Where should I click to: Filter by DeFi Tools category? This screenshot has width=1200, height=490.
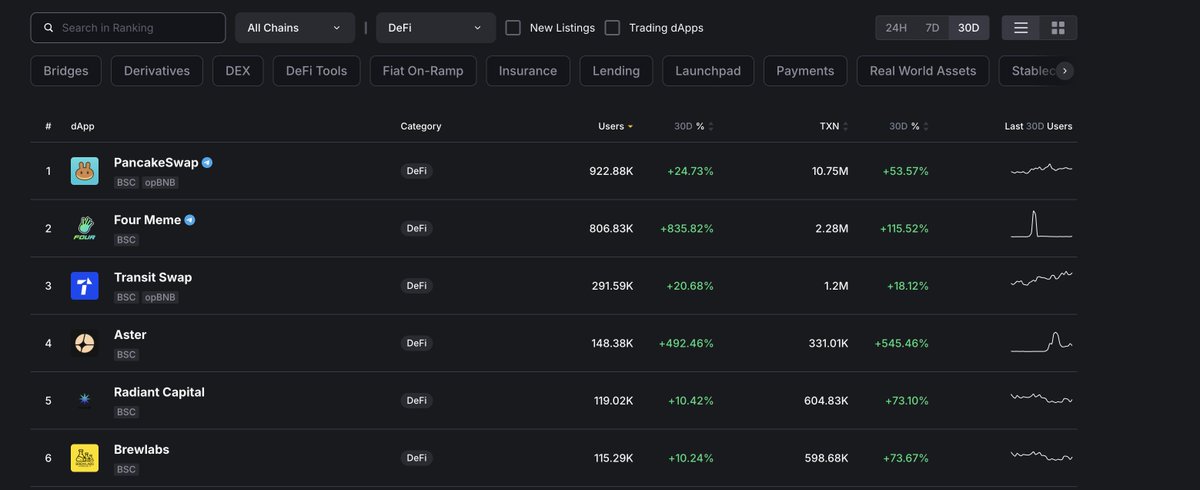[x=316, y=71]
